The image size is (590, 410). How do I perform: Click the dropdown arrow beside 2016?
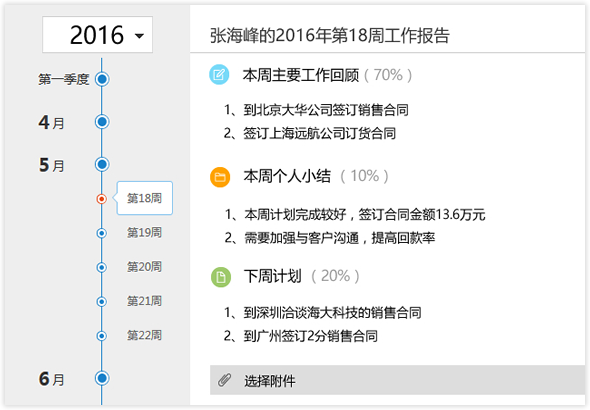pyautogui.click(x=140, y=36)
